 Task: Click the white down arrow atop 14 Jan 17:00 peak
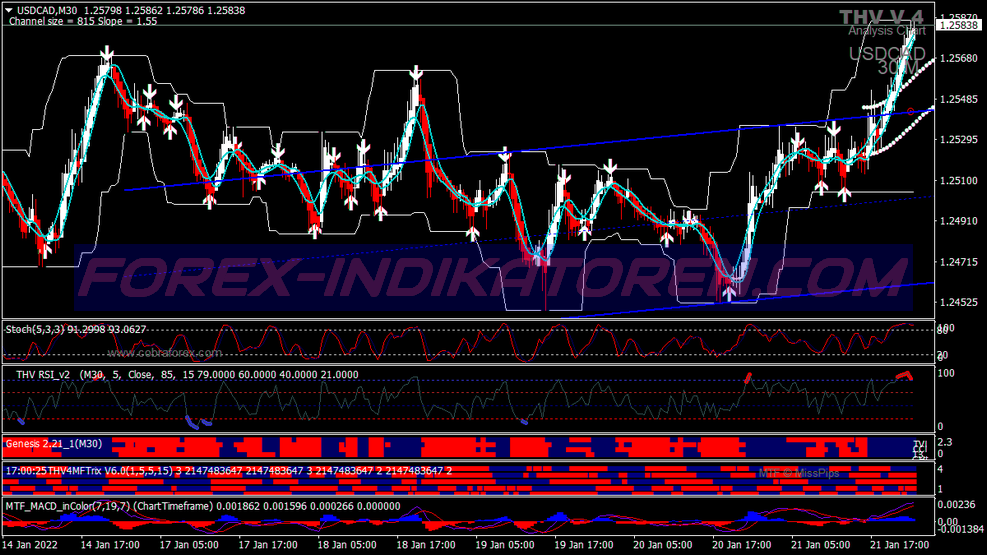(107, 54)
